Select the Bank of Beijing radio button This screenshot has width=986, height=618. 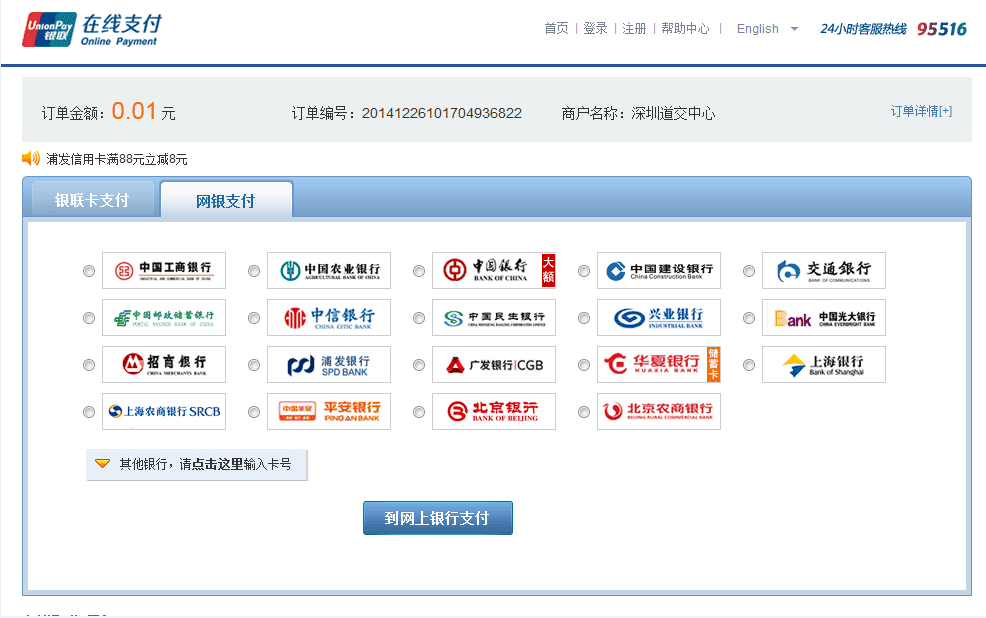pyautogui.click(x=419, y=412)
